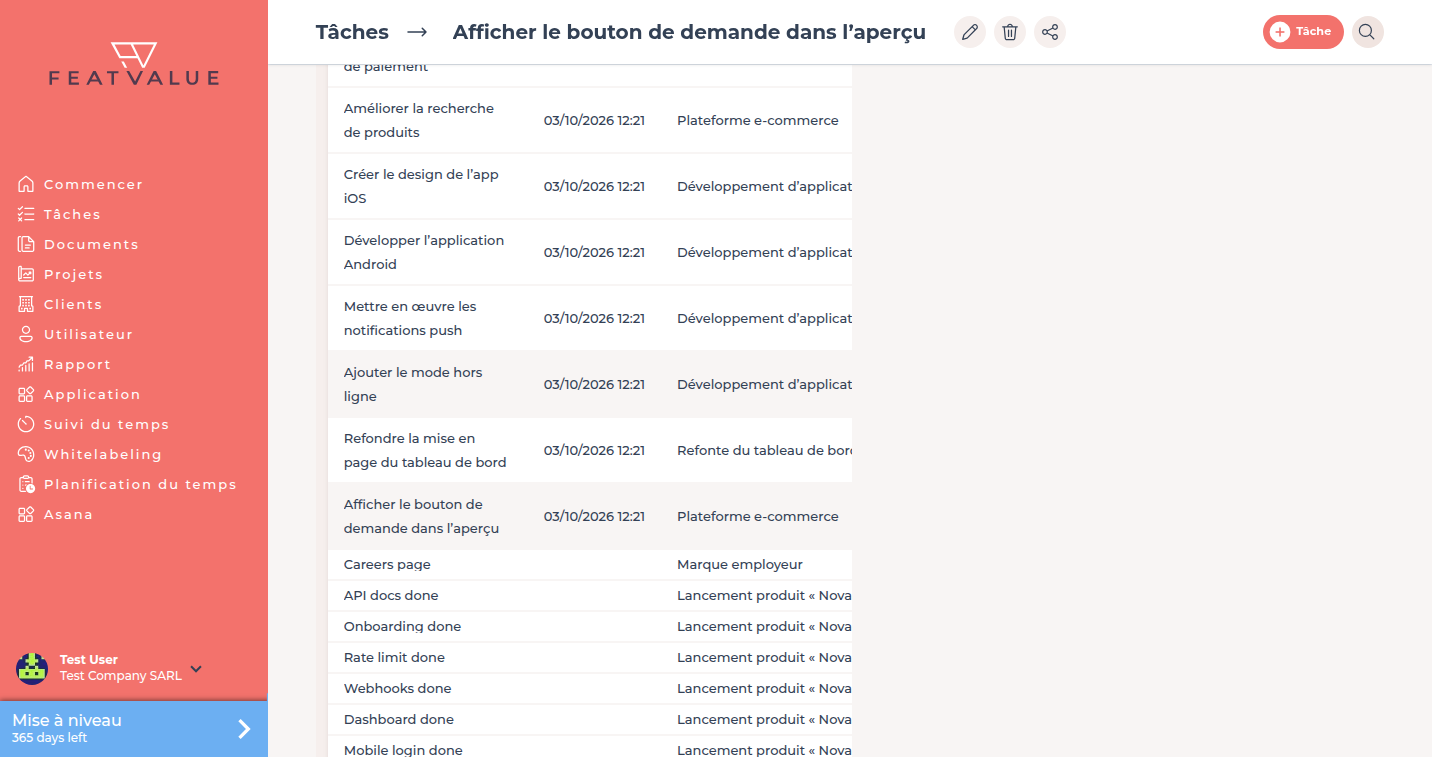Select task "Mettre en œuvre les notifications push"
The width and height of the screenshot is (1432, 757).
(x=590, y=318)
